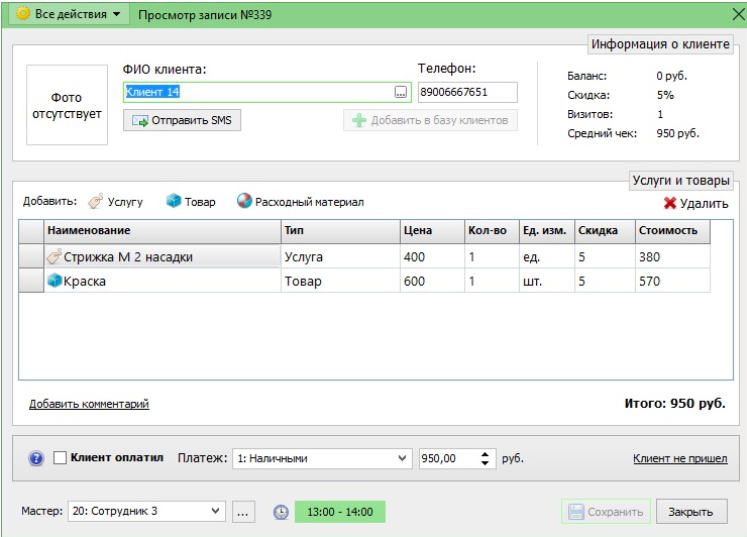Check the Клиент оплатил checkbox
The height and width of the screenshot is (537, 747).
pyautogui.click(x=60, y=458)
